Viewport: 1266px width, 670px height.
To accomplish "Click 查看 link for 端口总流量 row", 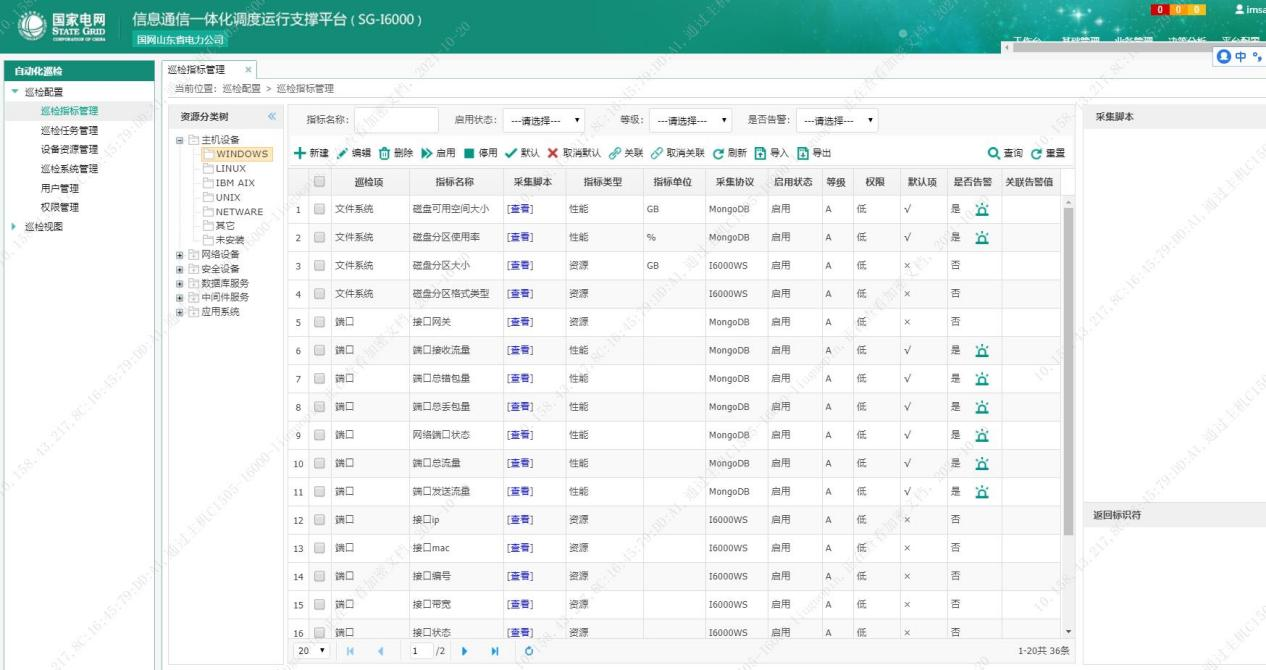I will click(x=520, y=464).
